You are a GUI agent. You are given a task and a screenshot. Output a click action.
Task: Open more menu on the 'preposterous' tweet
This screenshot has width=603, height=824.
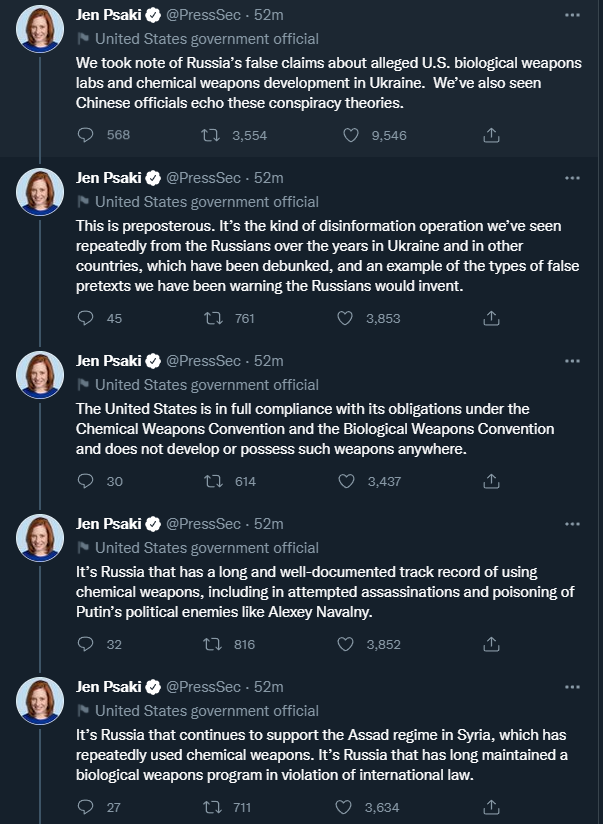(x=572, y=178)
